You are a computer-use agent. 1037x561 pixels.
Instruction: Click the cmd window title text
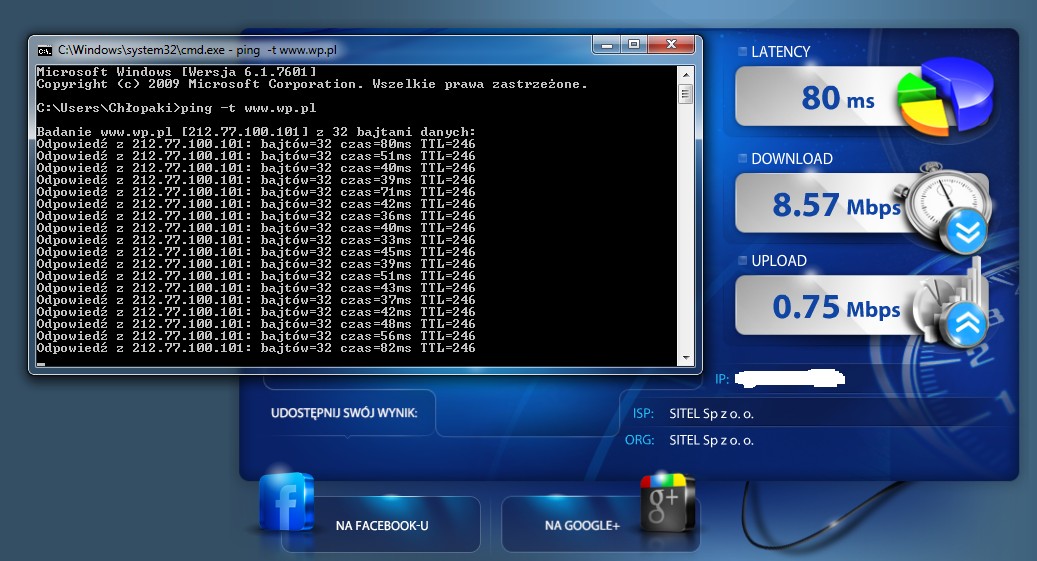tap(197, 50)
